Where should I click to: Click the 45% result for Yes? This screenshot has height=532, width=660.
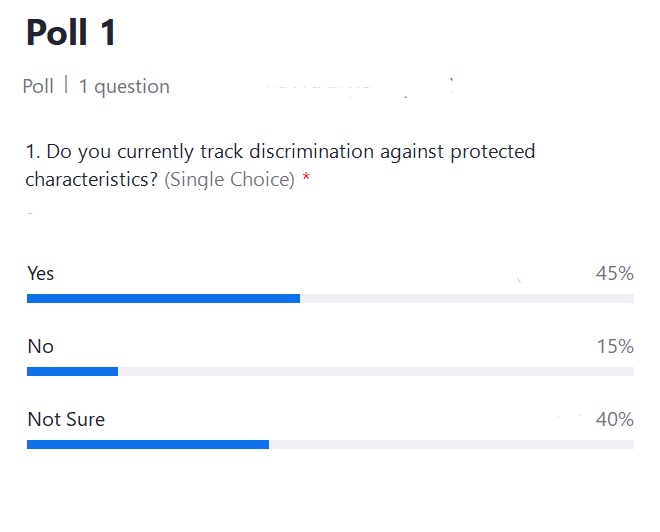615,273
